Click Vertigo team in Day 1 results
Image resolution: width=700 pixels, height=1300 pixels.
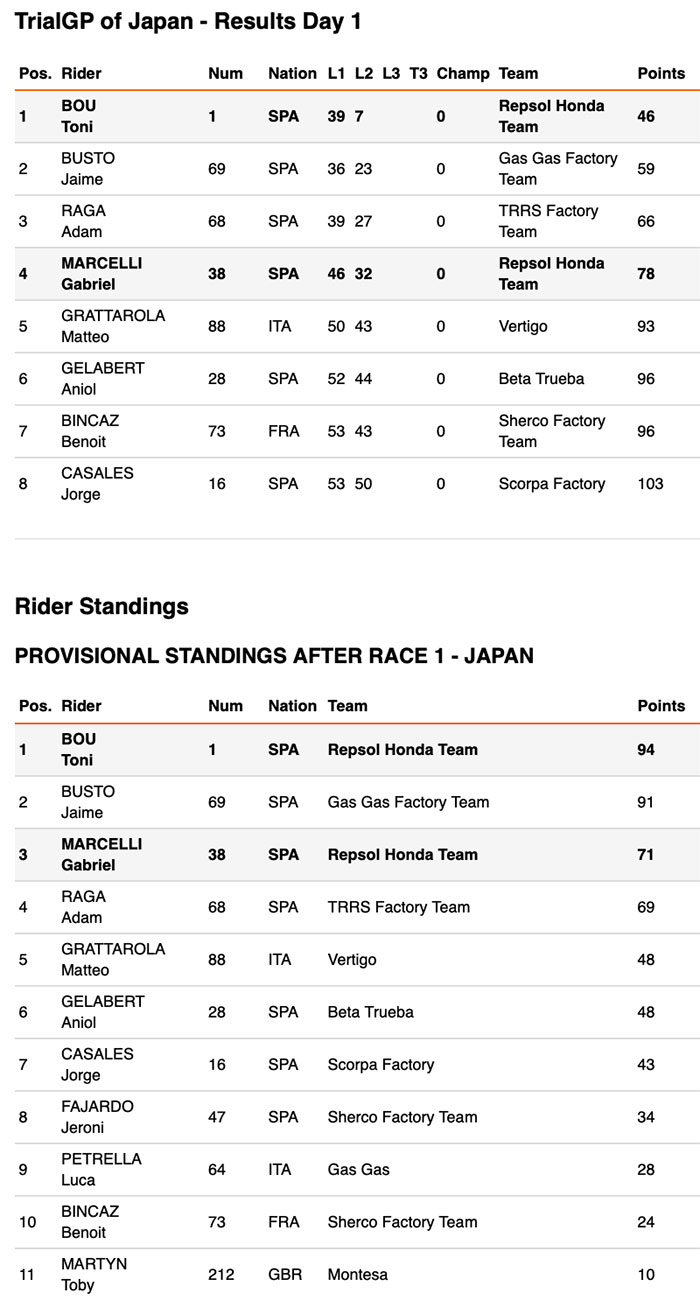tap(523, 326)
